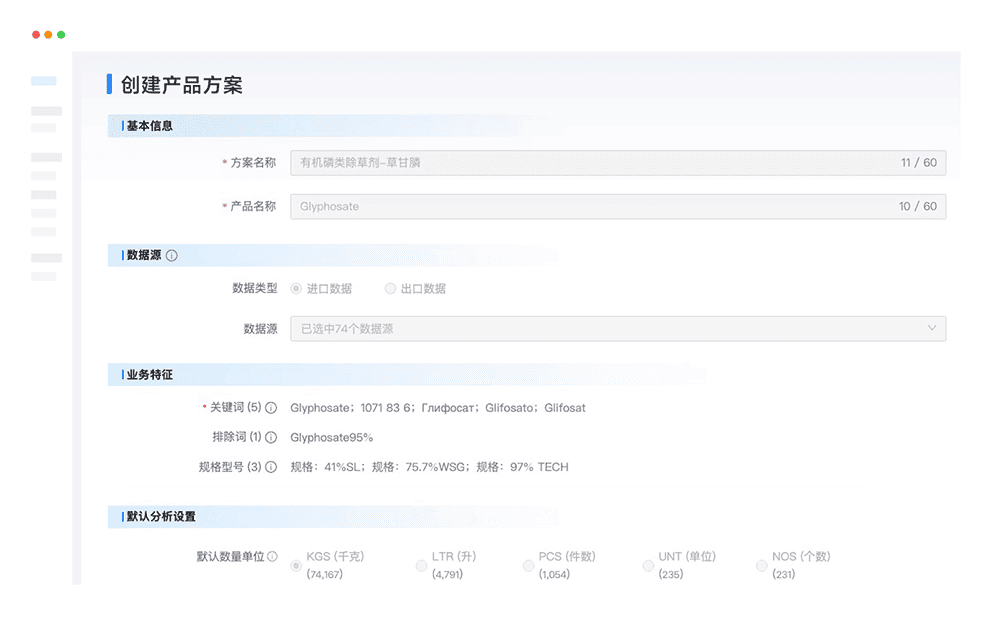This screenshot has width=1000, height=629.
Task: Choose KGS (千克) as default quantity unit
Action: click(x=296, y=566)
